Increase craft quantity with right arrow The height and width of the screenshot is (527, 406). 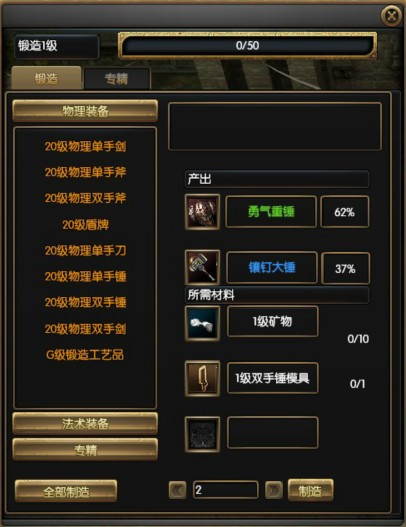(274, 490)
